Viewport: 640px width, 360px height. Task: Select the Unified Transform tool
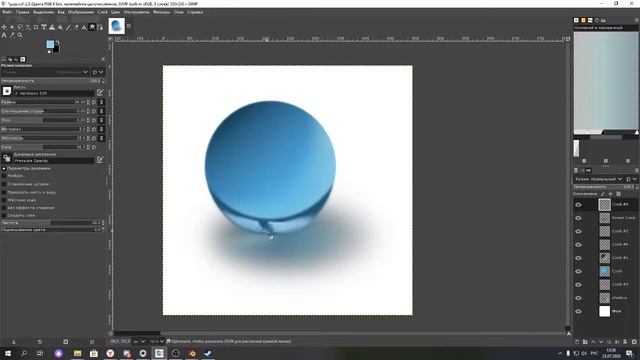(x=44, y=27)
